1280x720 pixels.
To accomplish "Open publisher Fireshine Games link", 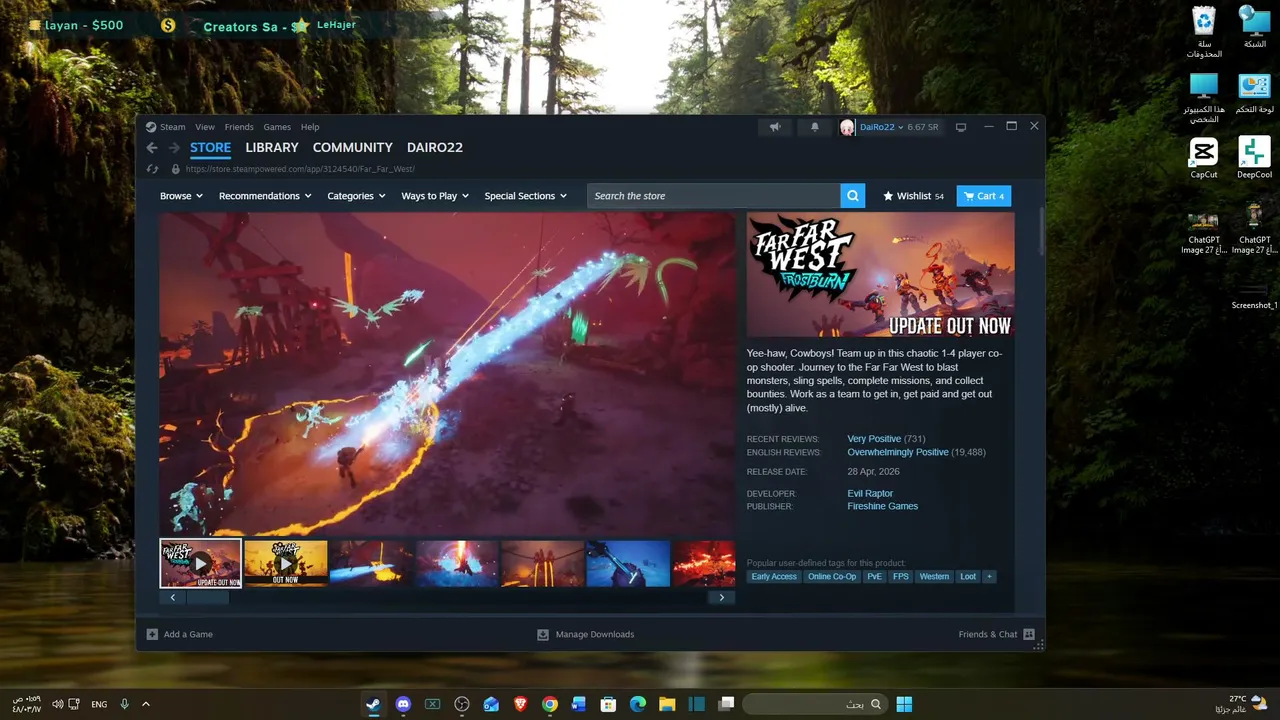I will (882, 506).
